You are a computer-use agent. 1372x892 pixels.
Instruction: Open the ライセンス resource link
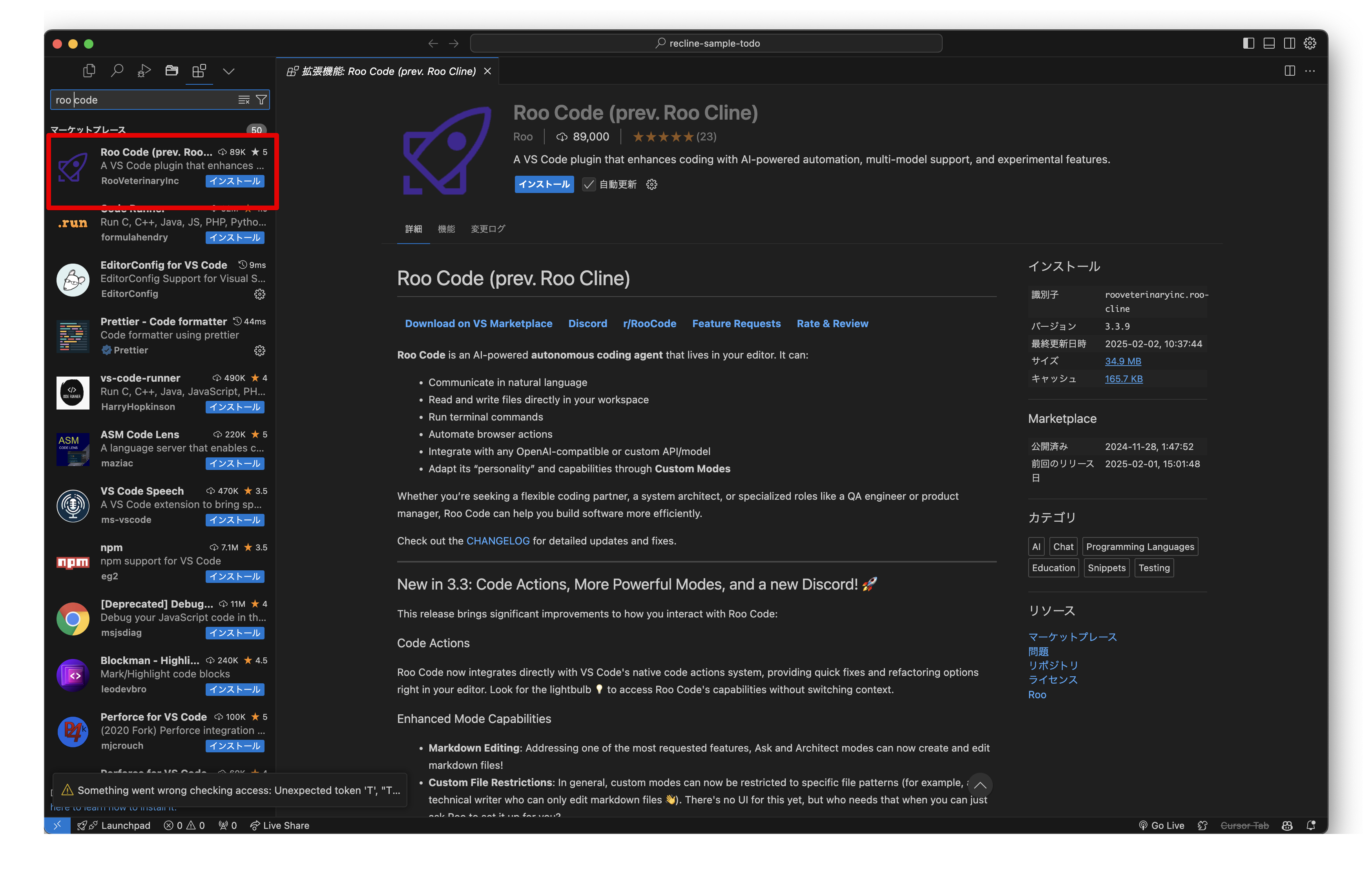[x=1053, y=679]
